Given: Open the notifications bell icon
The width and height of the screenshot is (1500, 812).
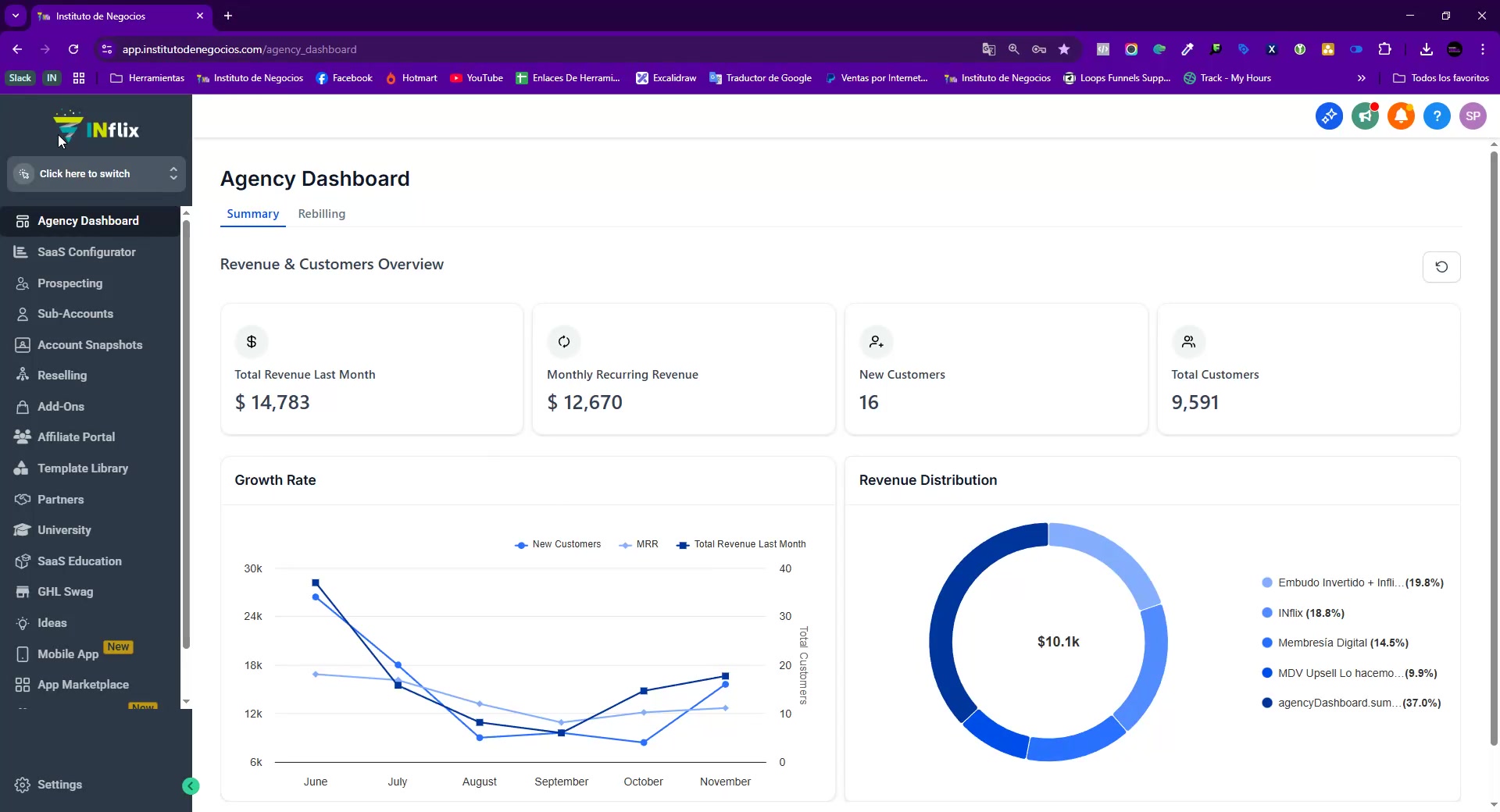Looking at the screenshot, I should [1401, 116].
